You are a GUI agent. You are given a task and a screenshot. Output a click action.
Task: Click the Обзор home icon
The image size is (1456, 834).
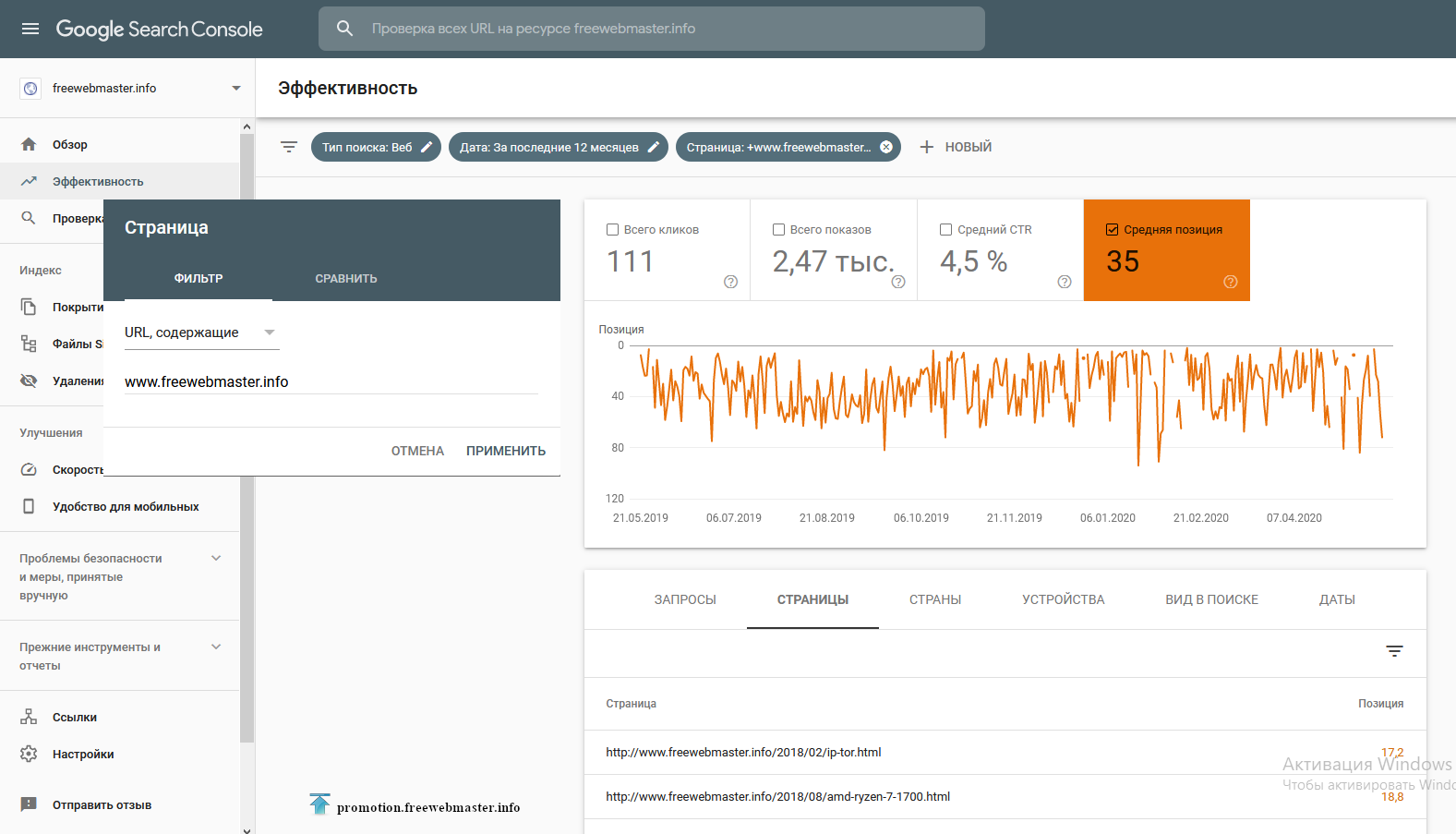coord(29,144)
